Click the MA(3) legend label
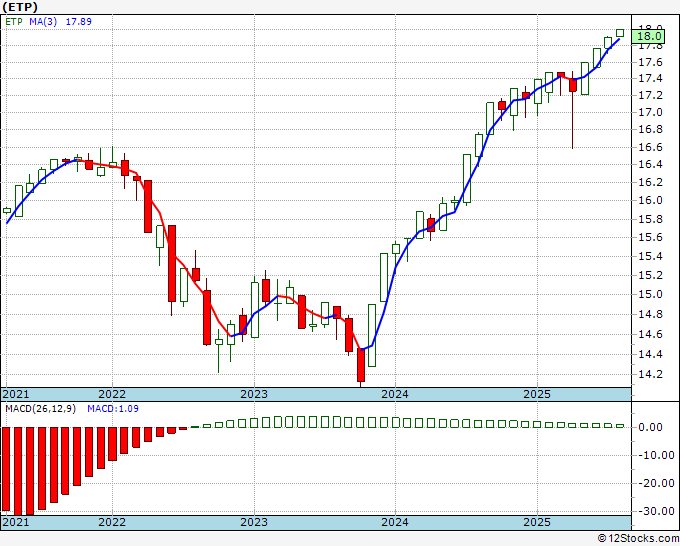 coord(43,22)
